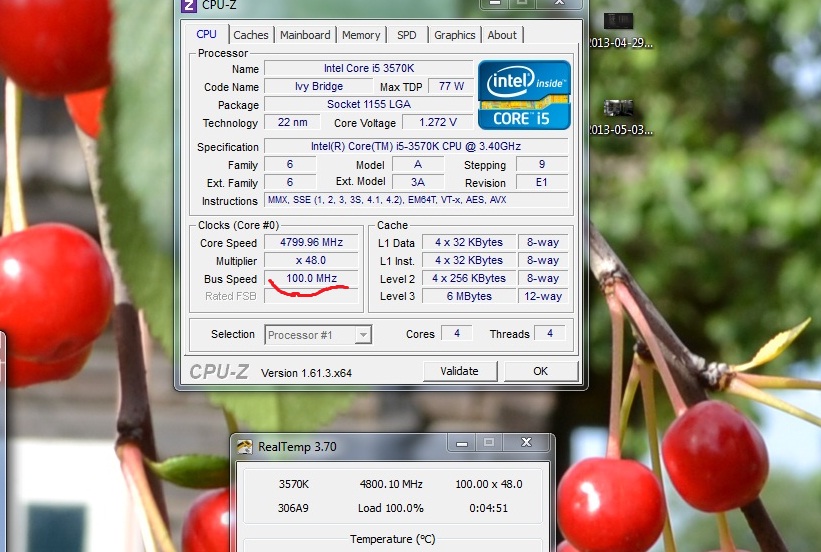
Task: Open the Mainboard tab
Action: pyautogui.click(x=305, y=35)
